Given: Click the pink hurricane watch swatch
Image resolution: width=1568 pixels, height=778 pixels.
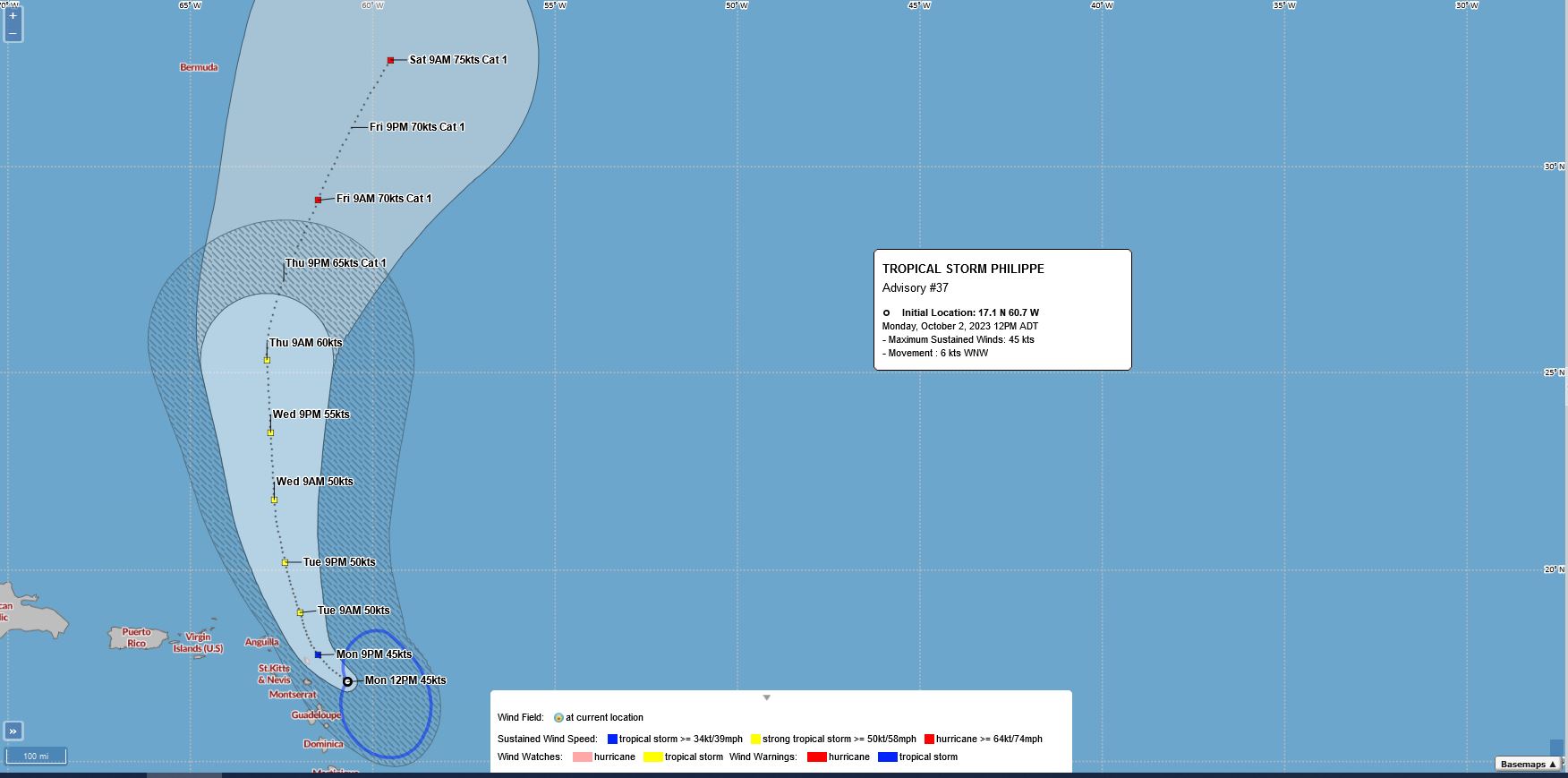Looking at the screenshot, I should point(582,757).
